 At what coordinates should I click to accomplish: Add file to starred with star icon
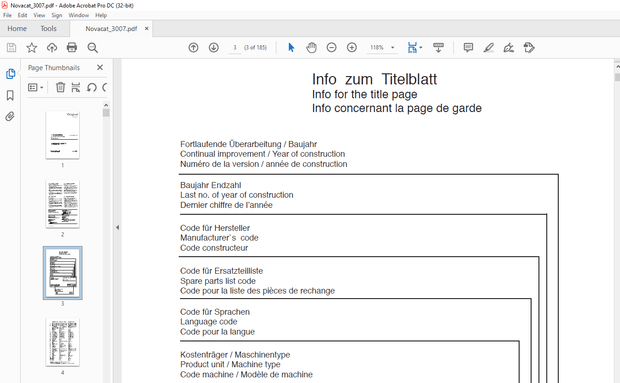click(32, 48)
